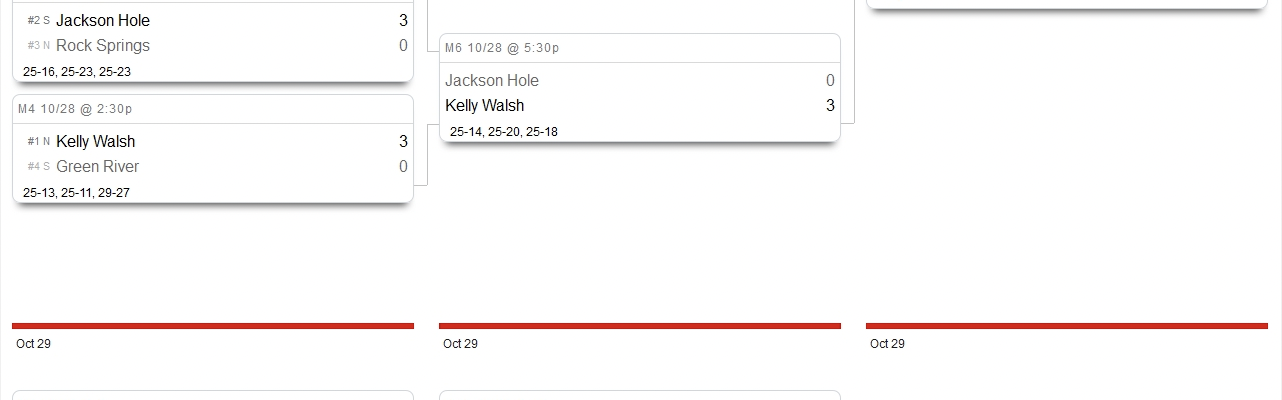1282x400 pixels.
Task: Click the rightmost Oct 29 date label
Action: [x=887, y=344]
